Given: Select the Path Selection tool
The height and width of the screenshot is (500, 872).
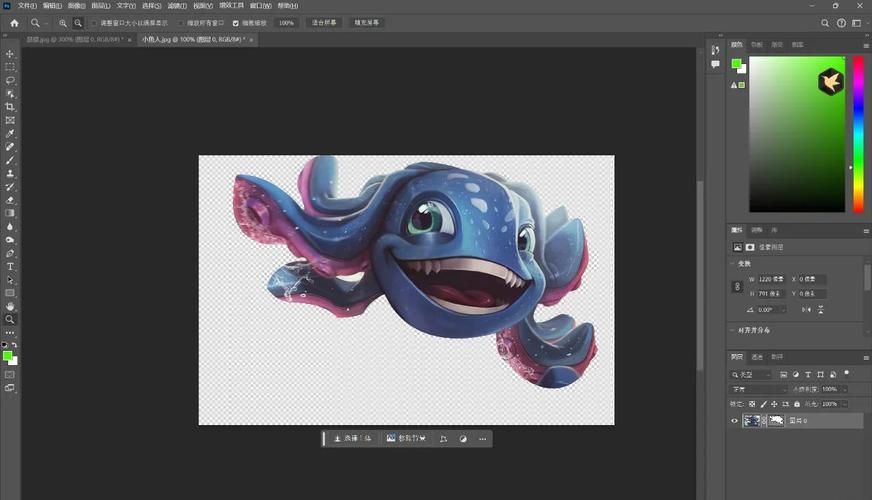Looking at the screenshot, I should [10, 280].
